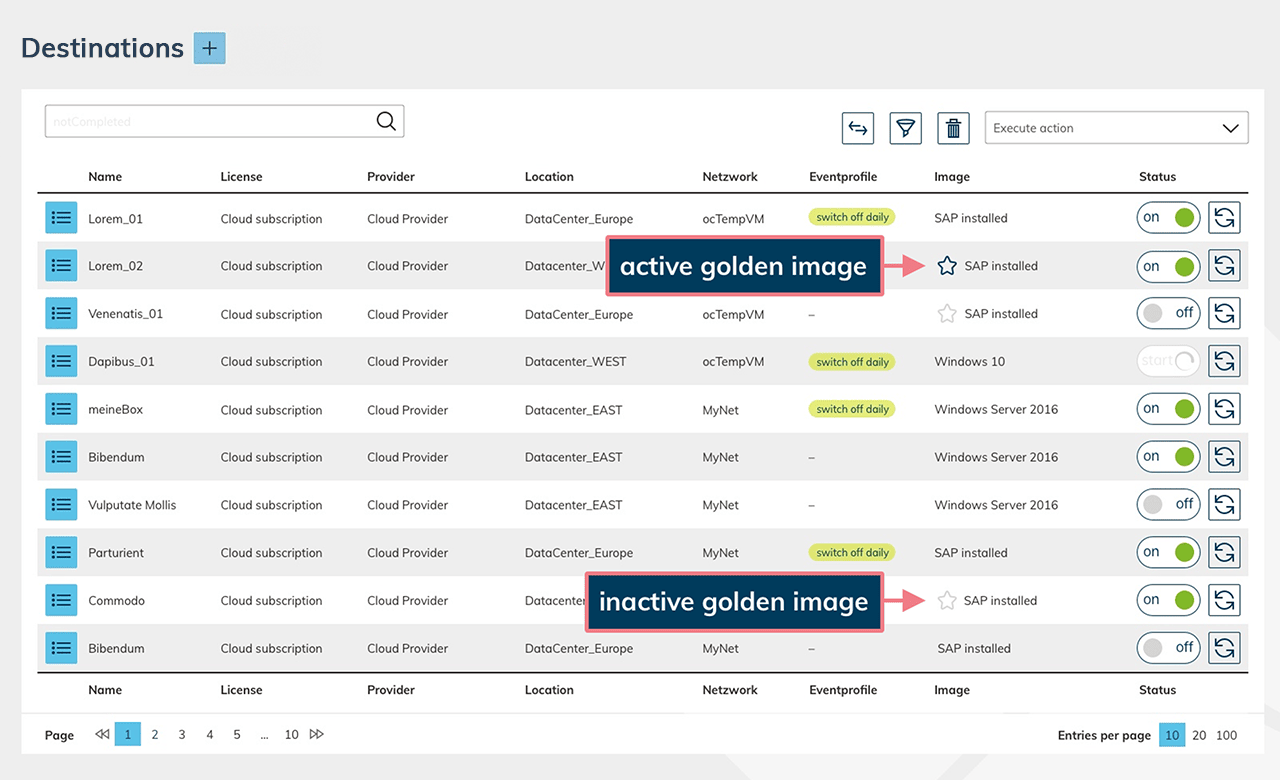The image size is (1280, 780).
Task: Click the last page double-arrow button
Action: click(317, 735)
